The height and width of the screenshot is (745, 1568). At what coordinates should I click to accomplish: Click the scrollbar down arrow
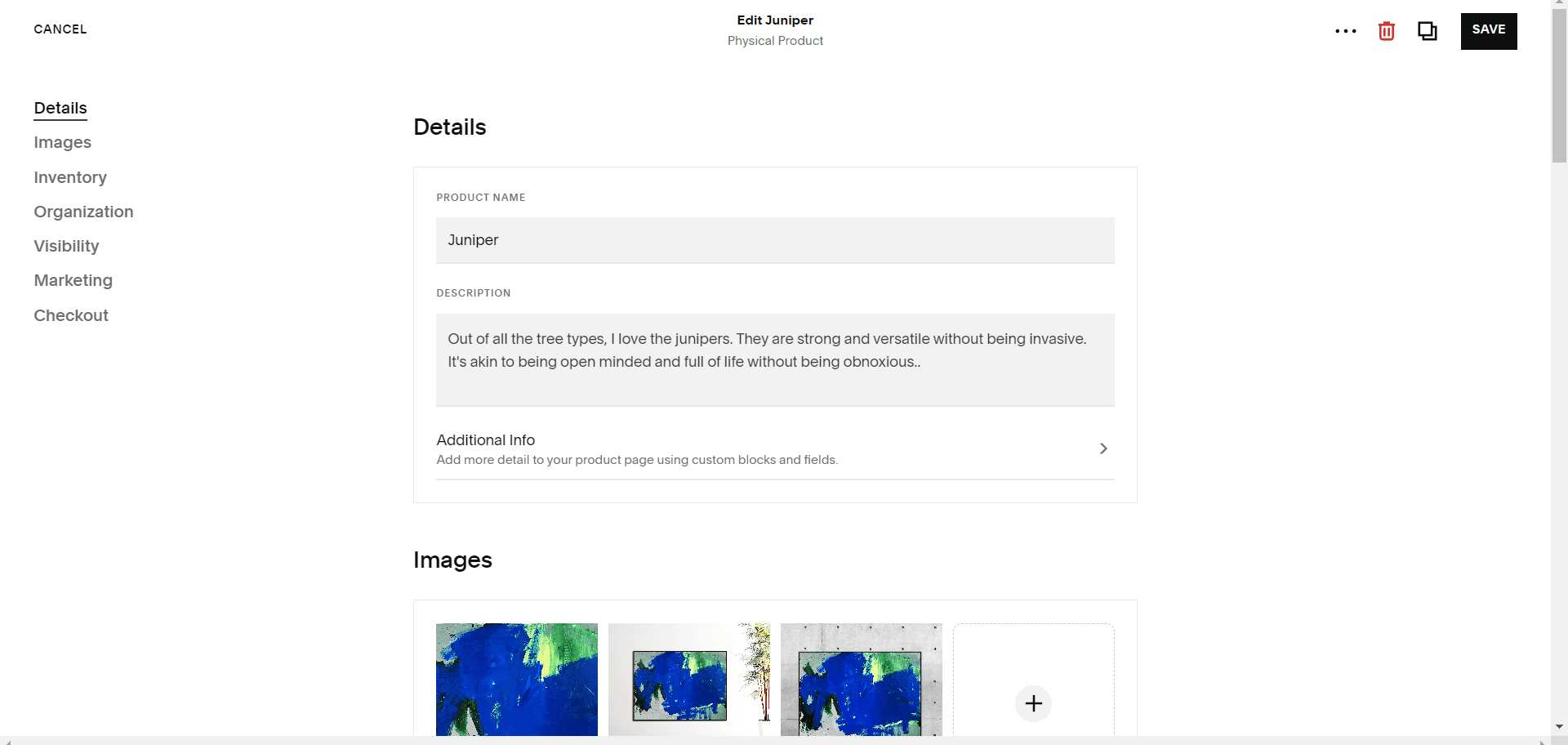click(1560, 726)
